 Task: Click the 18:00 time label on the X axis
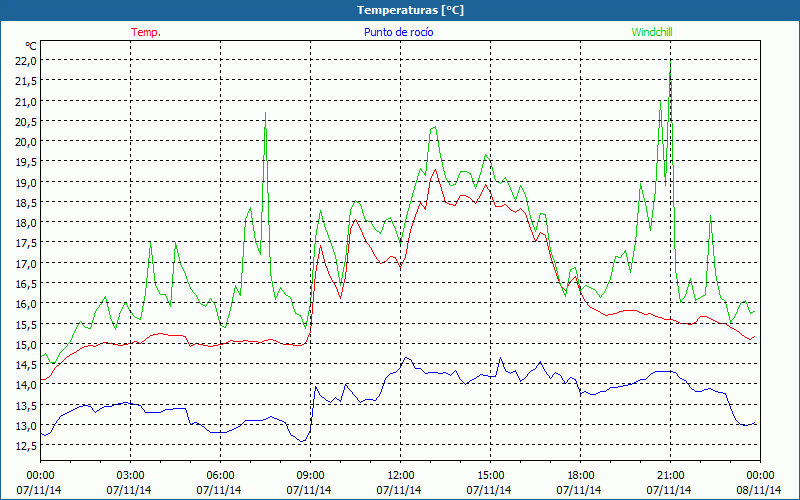click(x=581, y=476)
